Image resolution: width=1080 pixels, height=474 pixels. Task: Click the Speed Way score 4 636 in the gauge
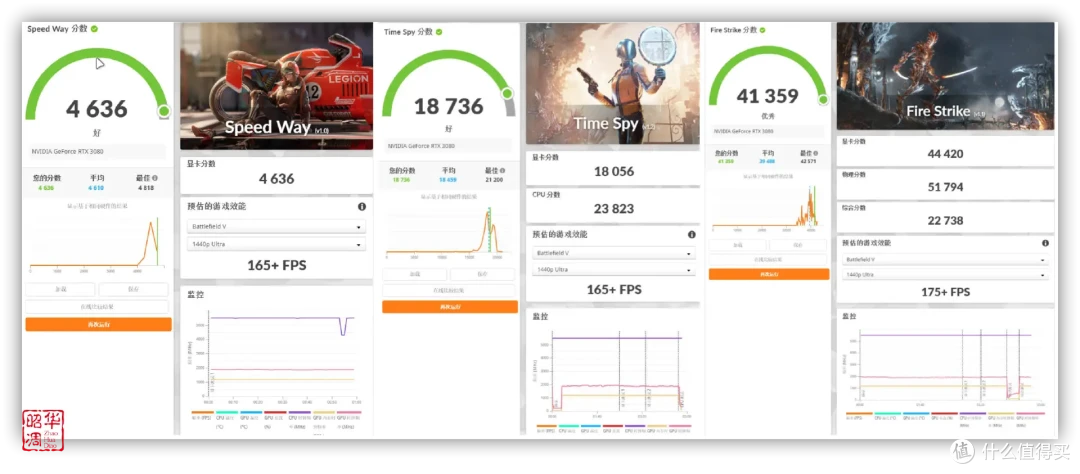click(x=97, y=109)
